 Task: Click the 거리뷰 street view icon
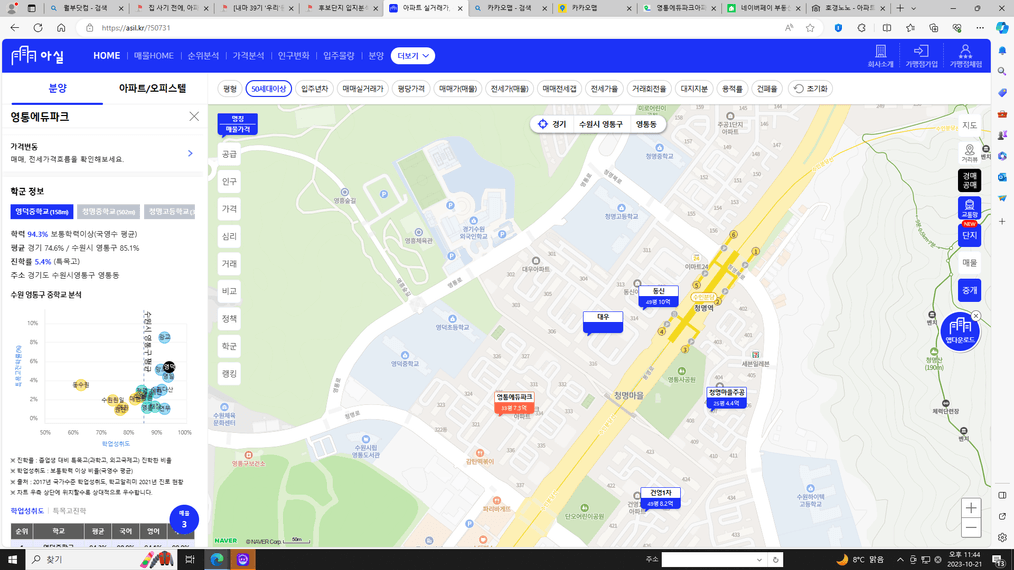pyautogui.click(x=969, y=153)
